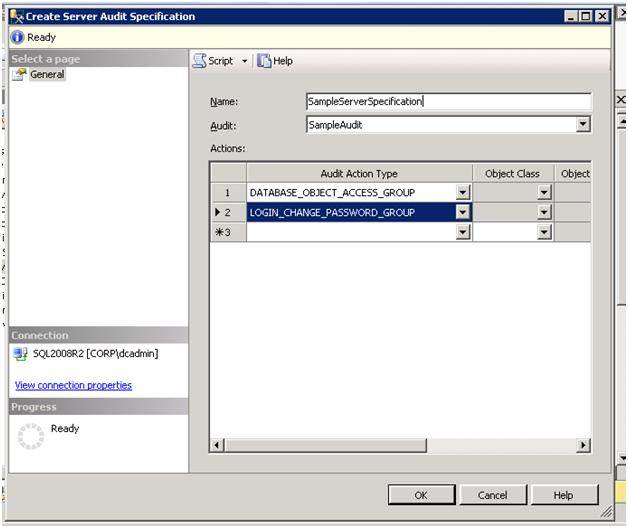The height and width of the screenshot is (528, 628).
Task: Select row header 1
Action: point(228,193)
